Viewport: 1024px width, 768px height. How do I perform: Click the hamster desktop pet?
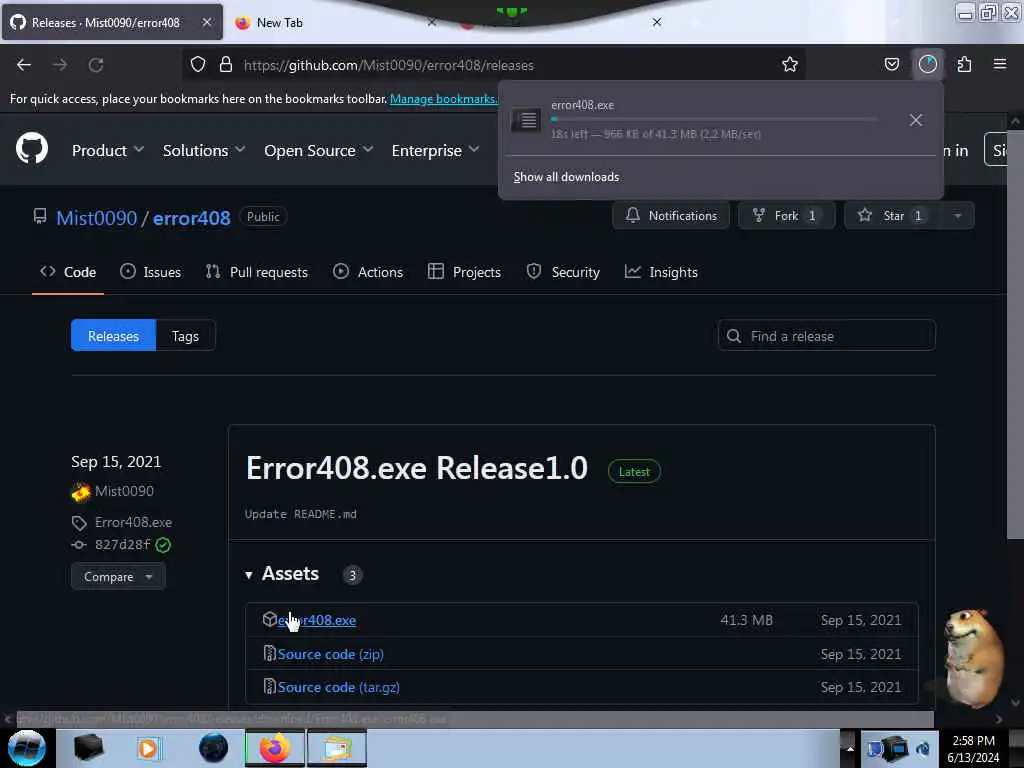[972, 658]
